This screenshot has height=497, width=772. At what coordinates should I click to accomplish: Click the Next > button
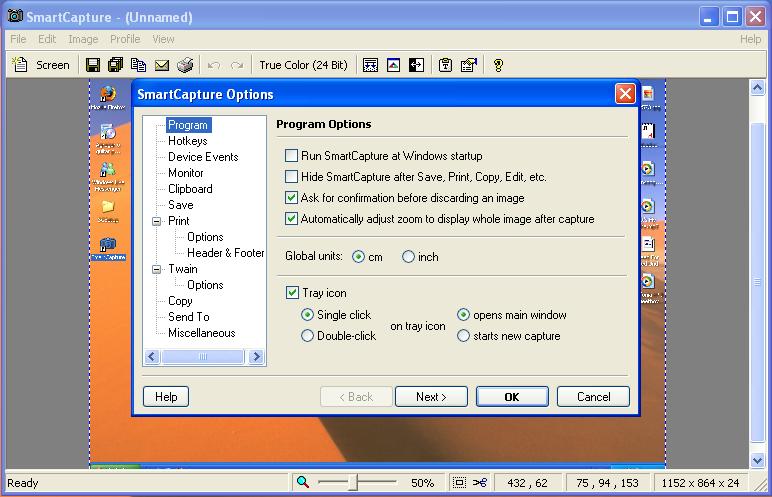pyautogui.click(x=431, y=397)
